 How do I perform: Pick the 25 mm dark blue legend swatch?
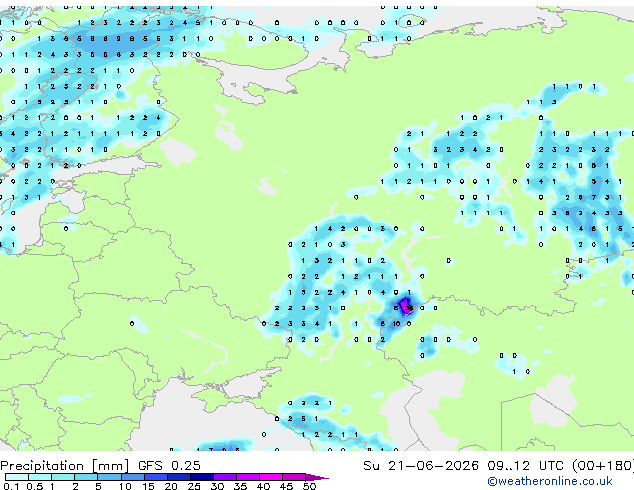pyautogui.click(x=202, y=477)
